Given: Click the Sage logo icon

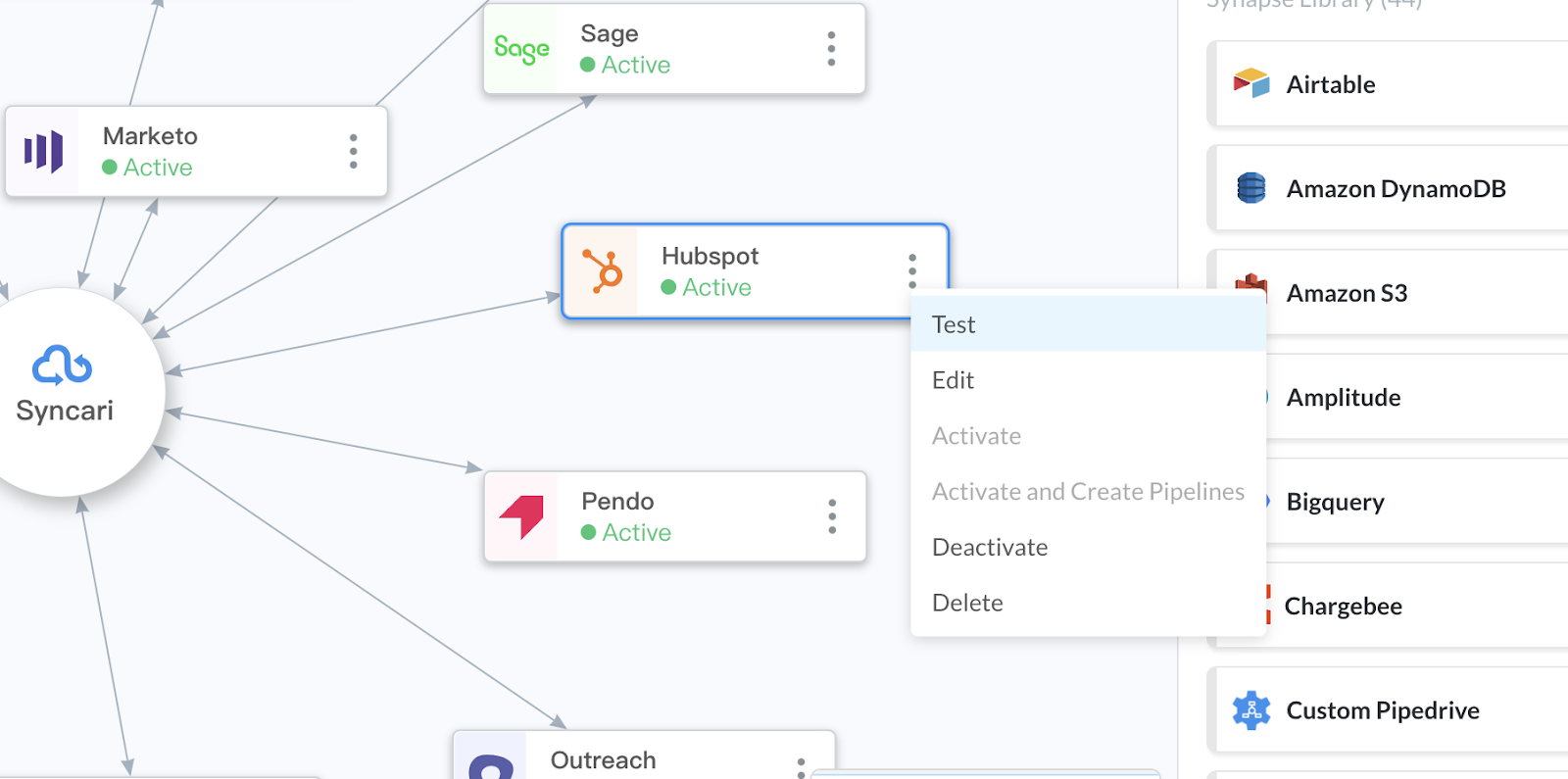Looking at the screenshot, I should click(521, 48).
